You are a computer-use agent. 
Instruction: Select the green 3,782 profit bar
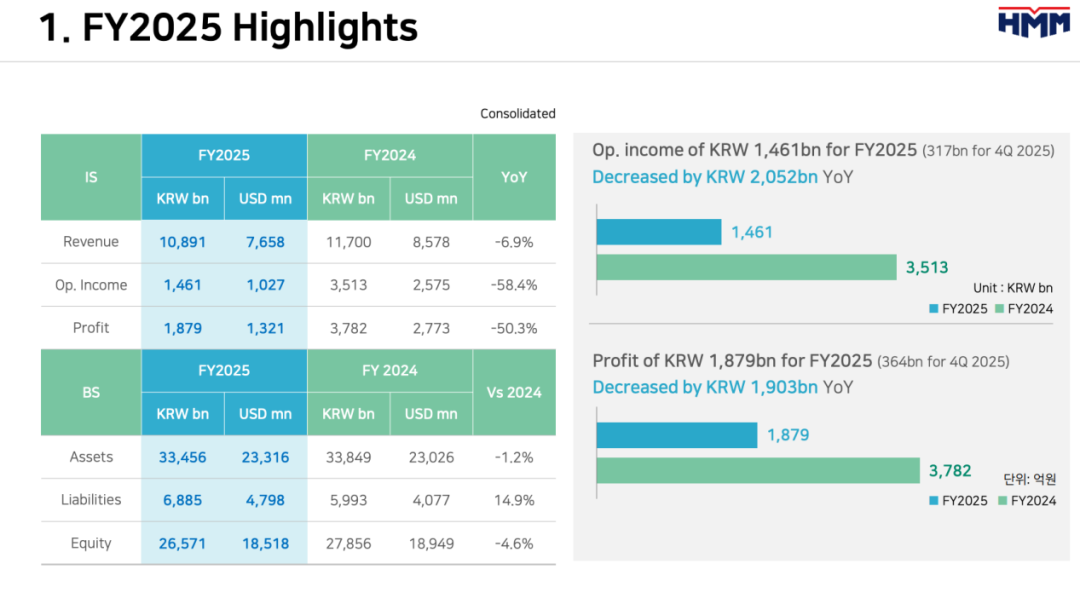point(758,470)
